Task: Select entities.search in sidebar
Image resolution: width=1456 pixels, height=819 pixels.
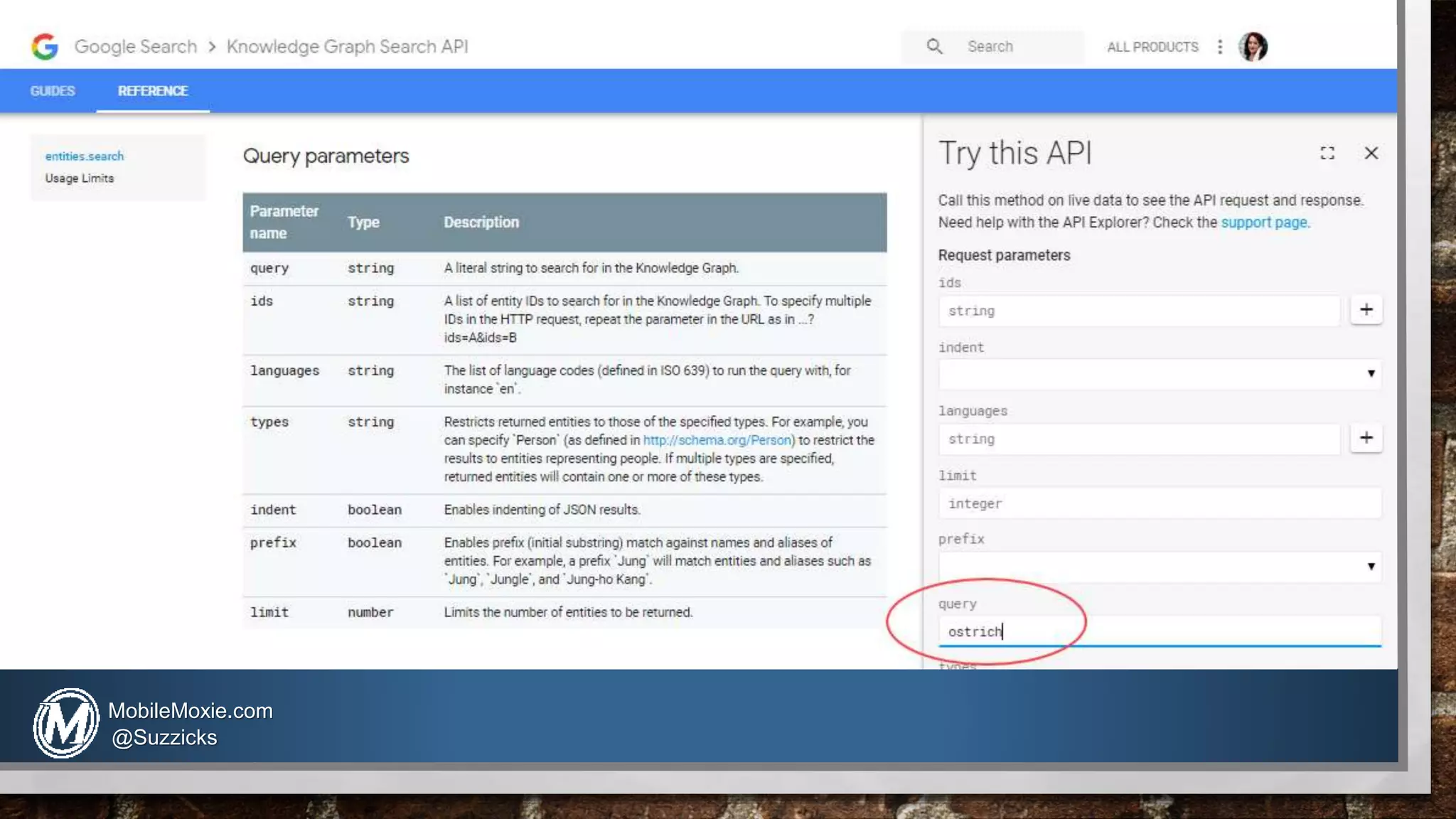Action: pos(85,156)
